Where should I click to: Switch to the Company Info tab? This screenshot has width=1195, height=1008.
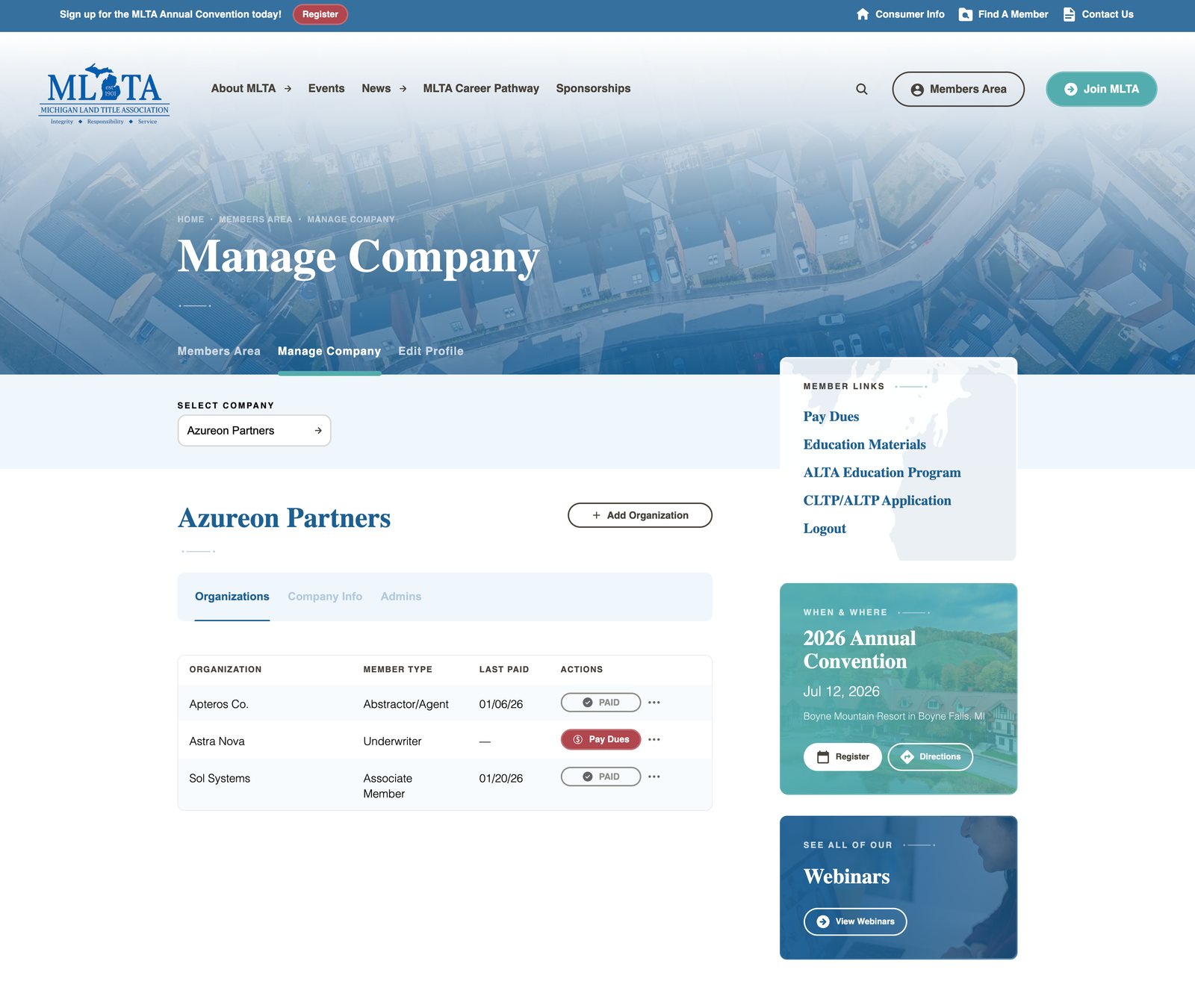click(x=325, y=597)
